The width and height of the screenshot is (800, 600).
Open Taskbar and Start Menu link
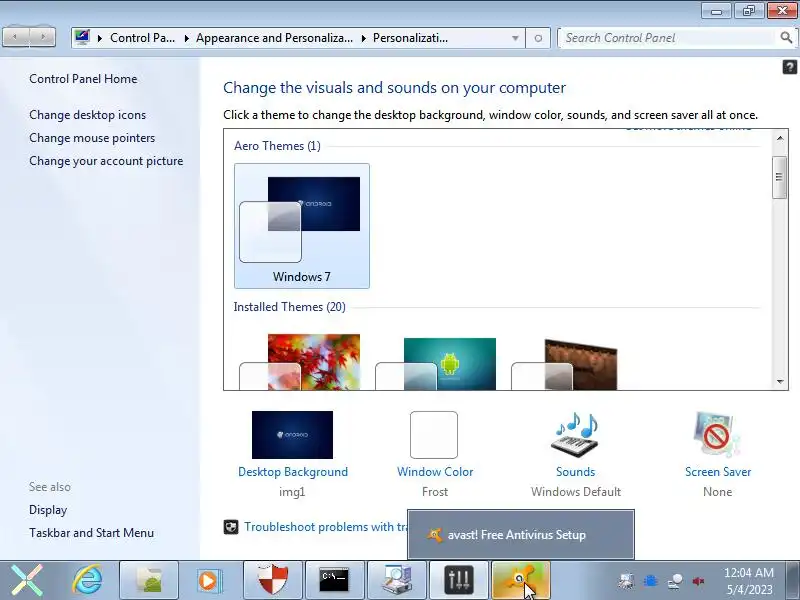[91, 533]
